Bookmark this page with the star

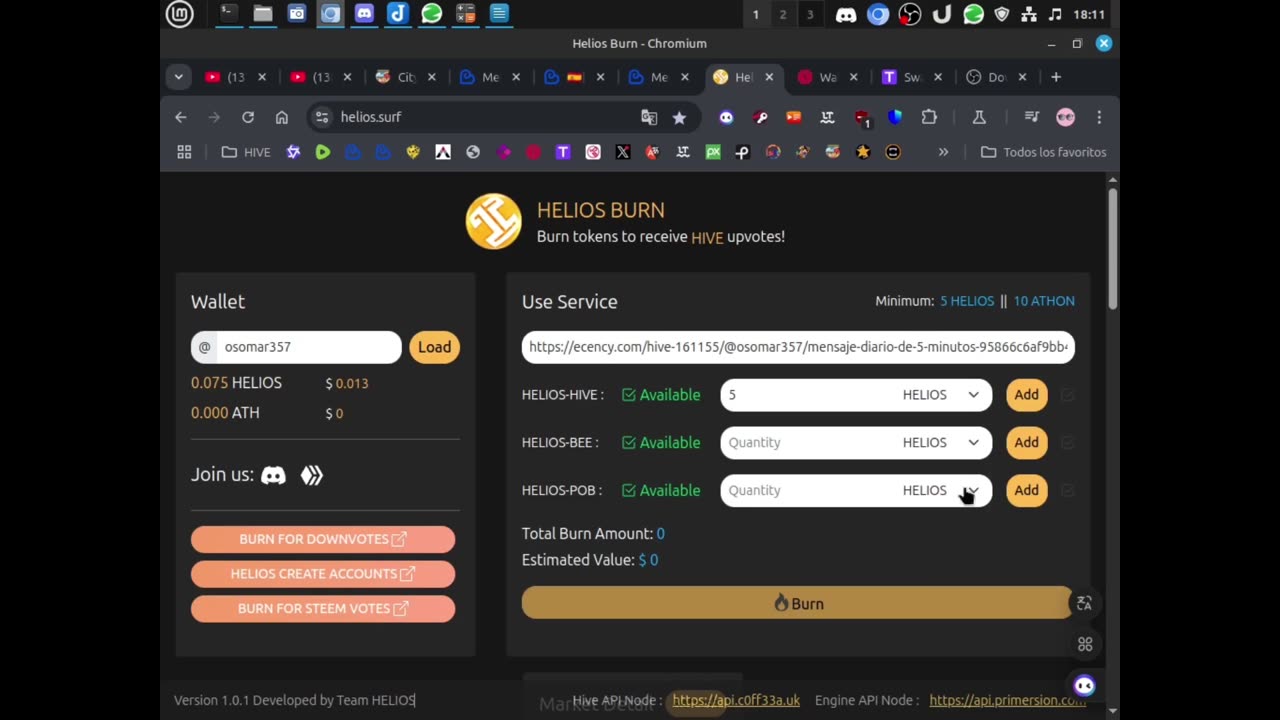pos(679,117)
